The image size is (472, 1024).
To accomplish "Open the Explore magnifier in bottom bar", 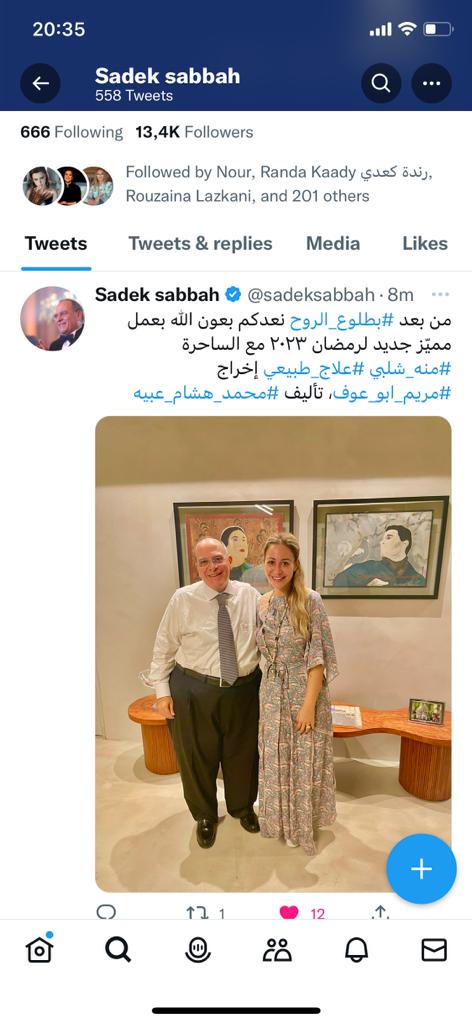I will click(x=118, y=950).
